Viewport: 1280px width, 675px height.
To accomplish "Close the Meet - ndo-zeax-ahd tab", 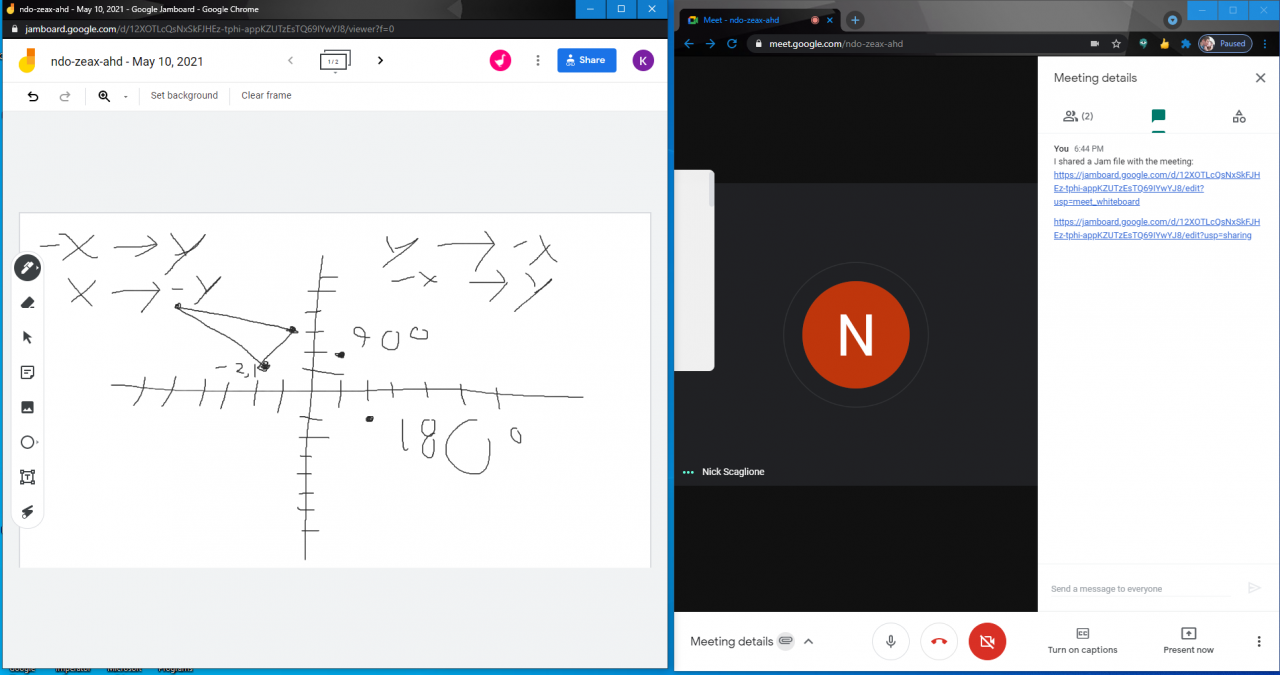I will tap(830, 20).
